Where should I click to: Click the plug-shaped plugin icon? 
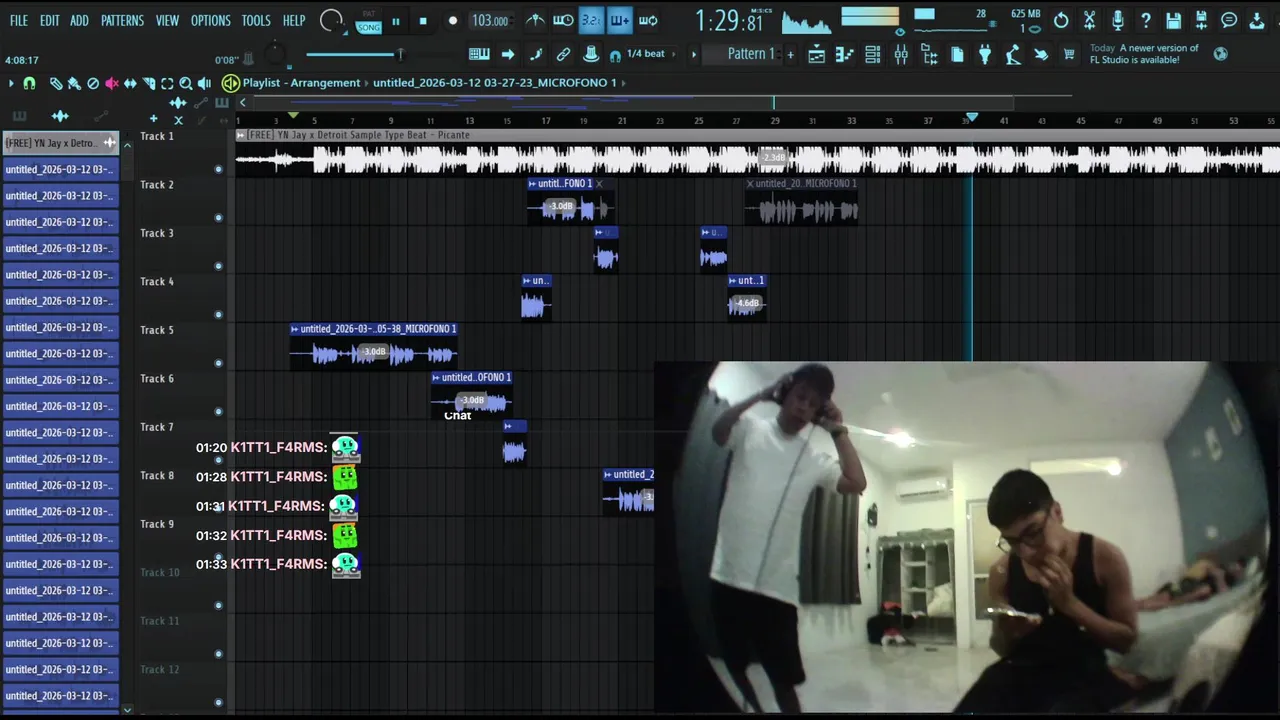point(985,54)
